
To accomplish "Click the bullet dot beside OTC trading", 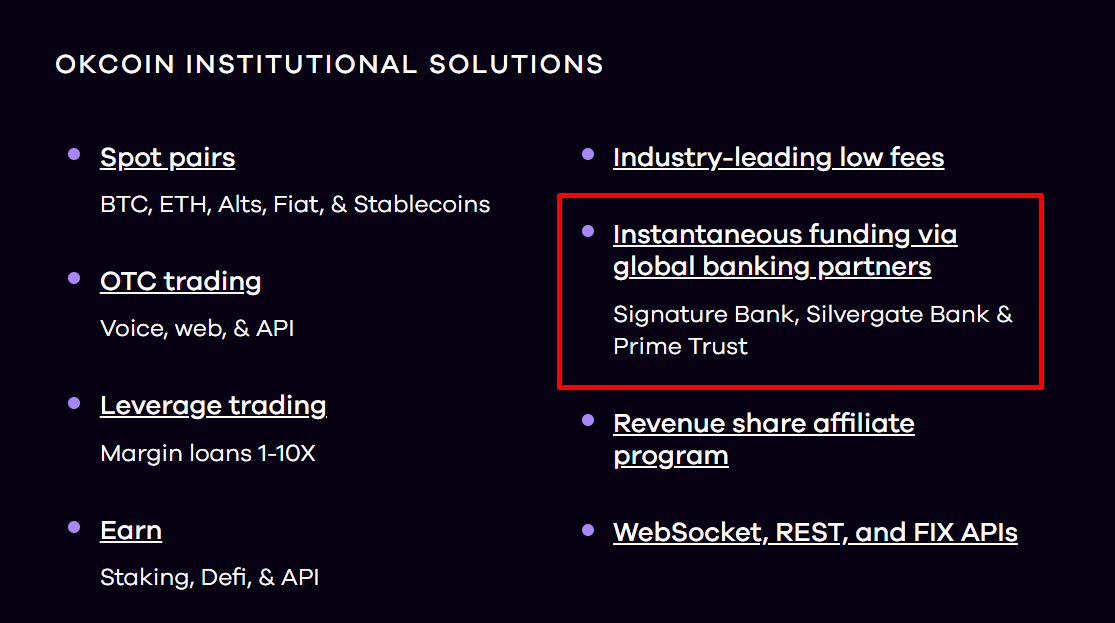I will click(74, 278).
